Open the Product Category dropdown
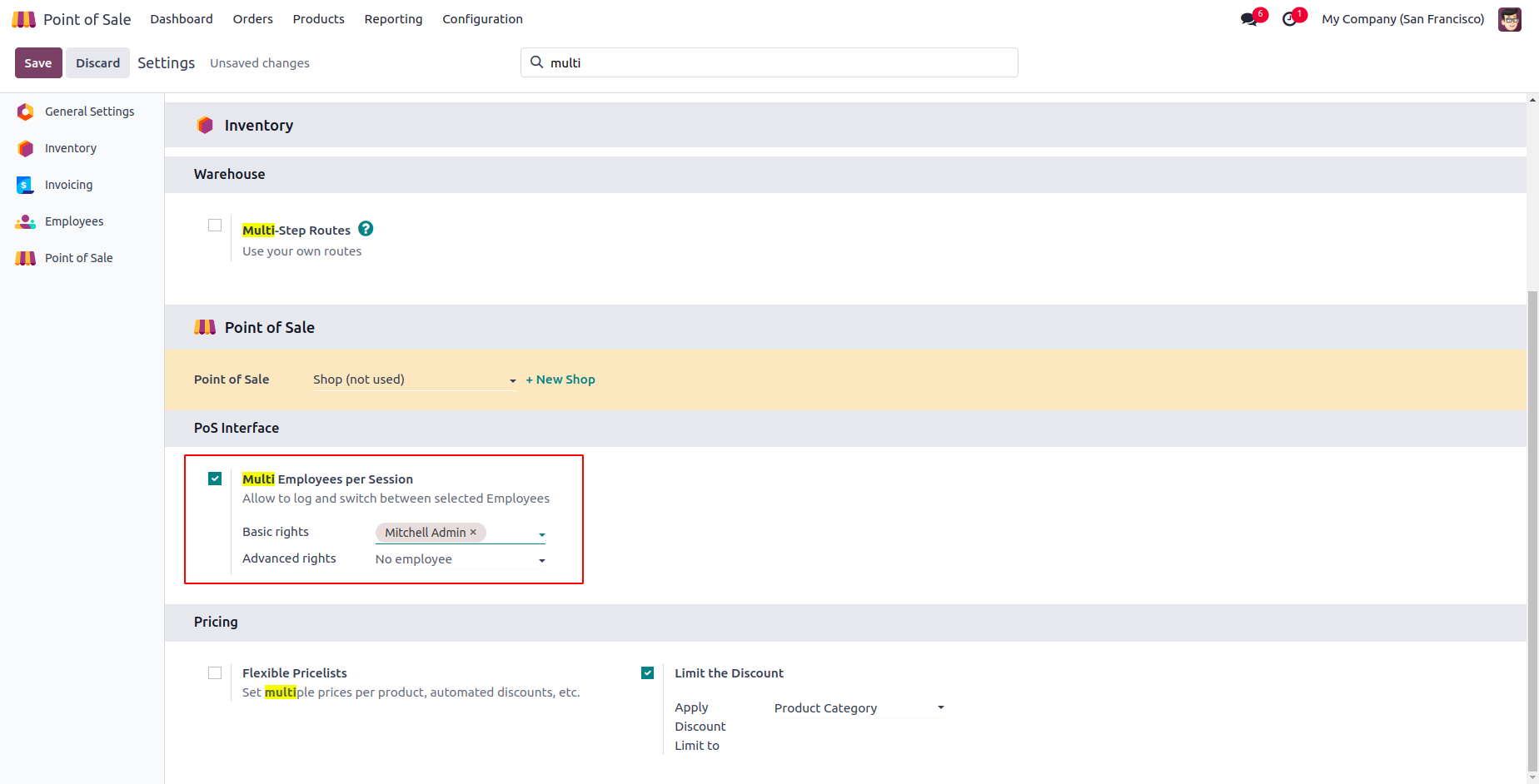The width and height of the screenshot is (1539, 784). 859,708
